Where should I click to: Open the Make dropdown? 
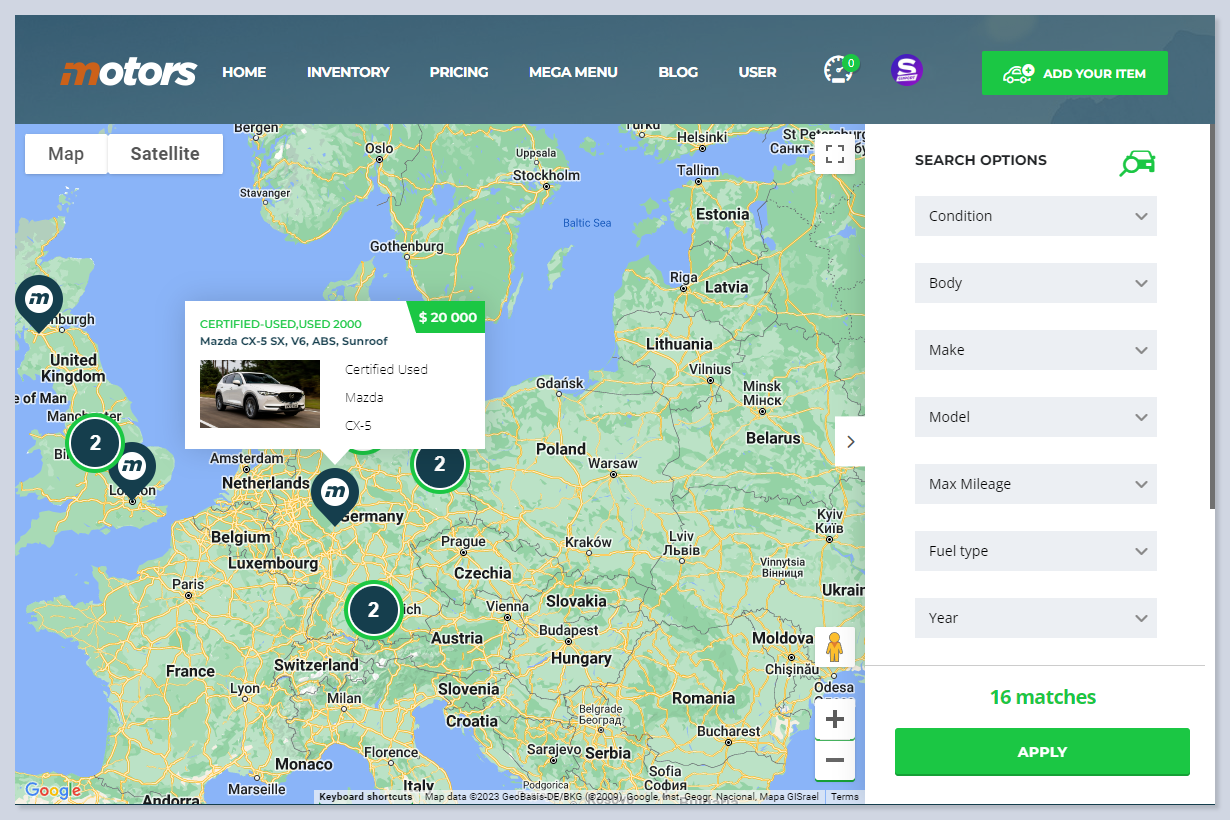(x=1035, y=350)
